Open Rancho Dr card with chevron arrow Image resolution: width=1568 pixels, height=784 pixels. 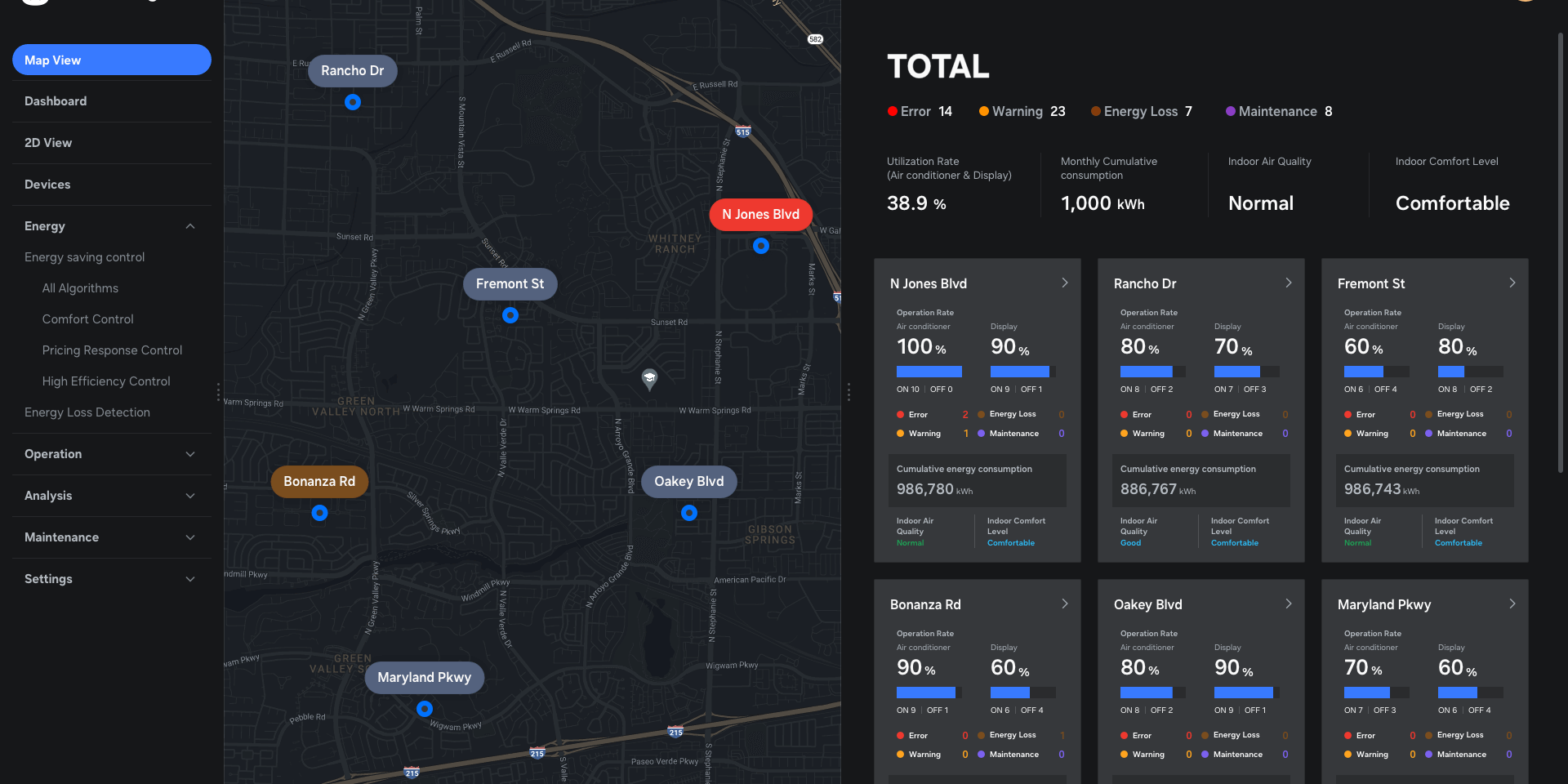pos(1289,283)
